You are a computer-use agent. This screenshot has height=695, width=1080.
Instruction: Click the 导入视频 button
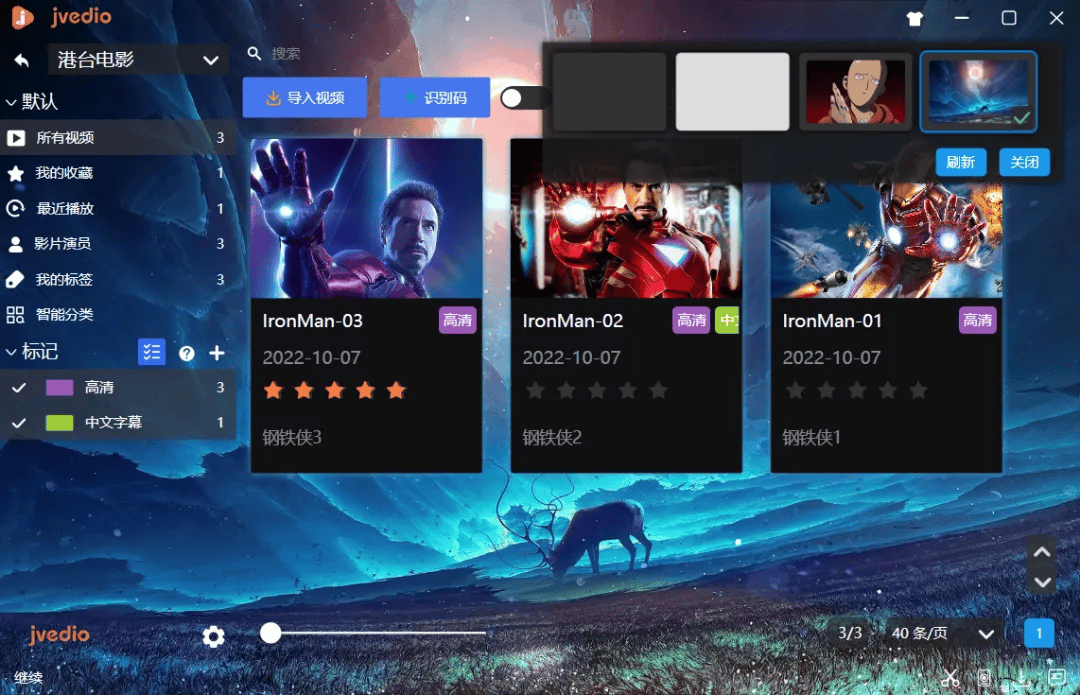coord(304,98)
